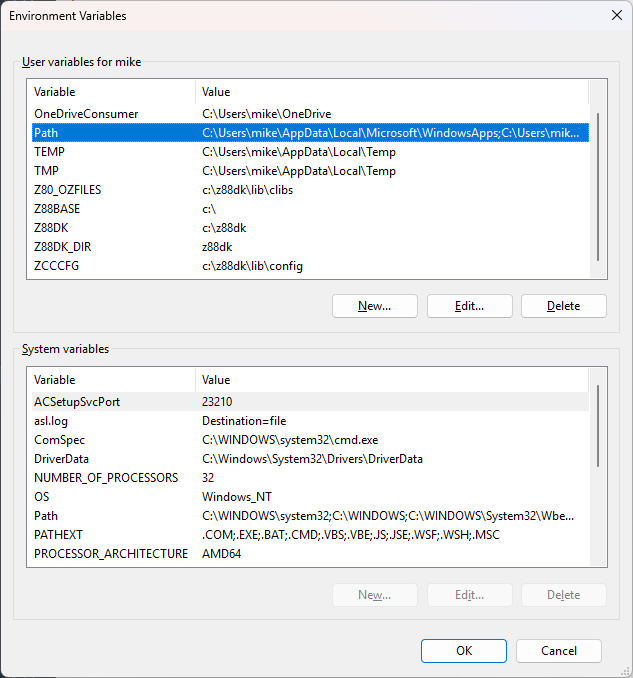633x678 pixels.
Task: Select the PATHEXT system variable
Action: pyautogui.click(x=58, y=535)
